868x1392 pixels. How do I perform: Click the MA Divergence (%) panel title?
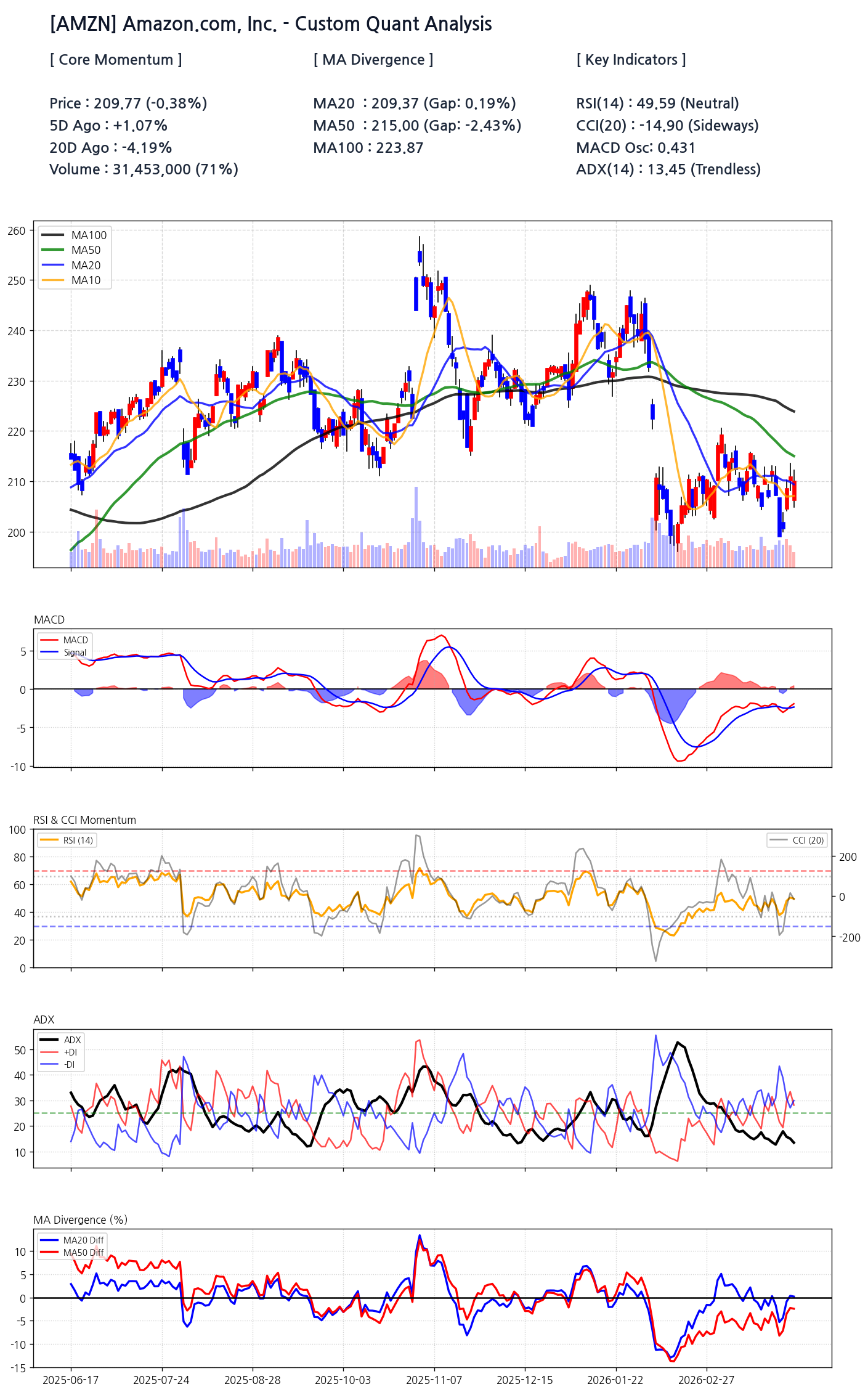point(81,1220)
